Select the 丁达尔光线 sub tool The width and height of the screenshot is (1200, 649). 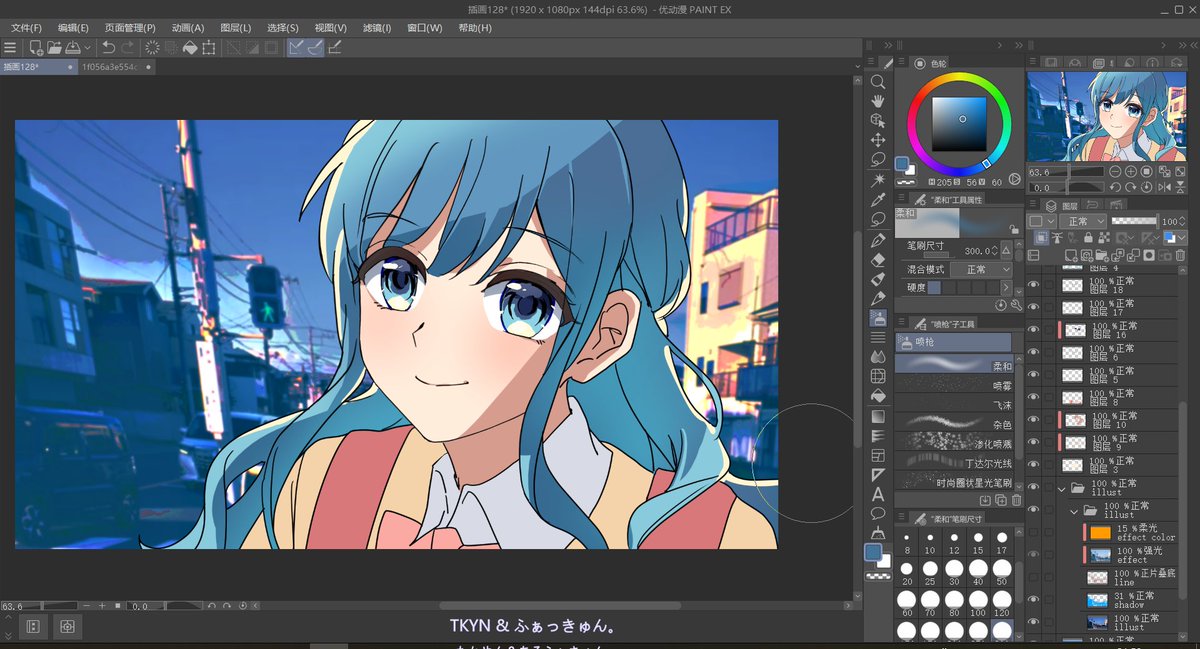pos(953,461)
